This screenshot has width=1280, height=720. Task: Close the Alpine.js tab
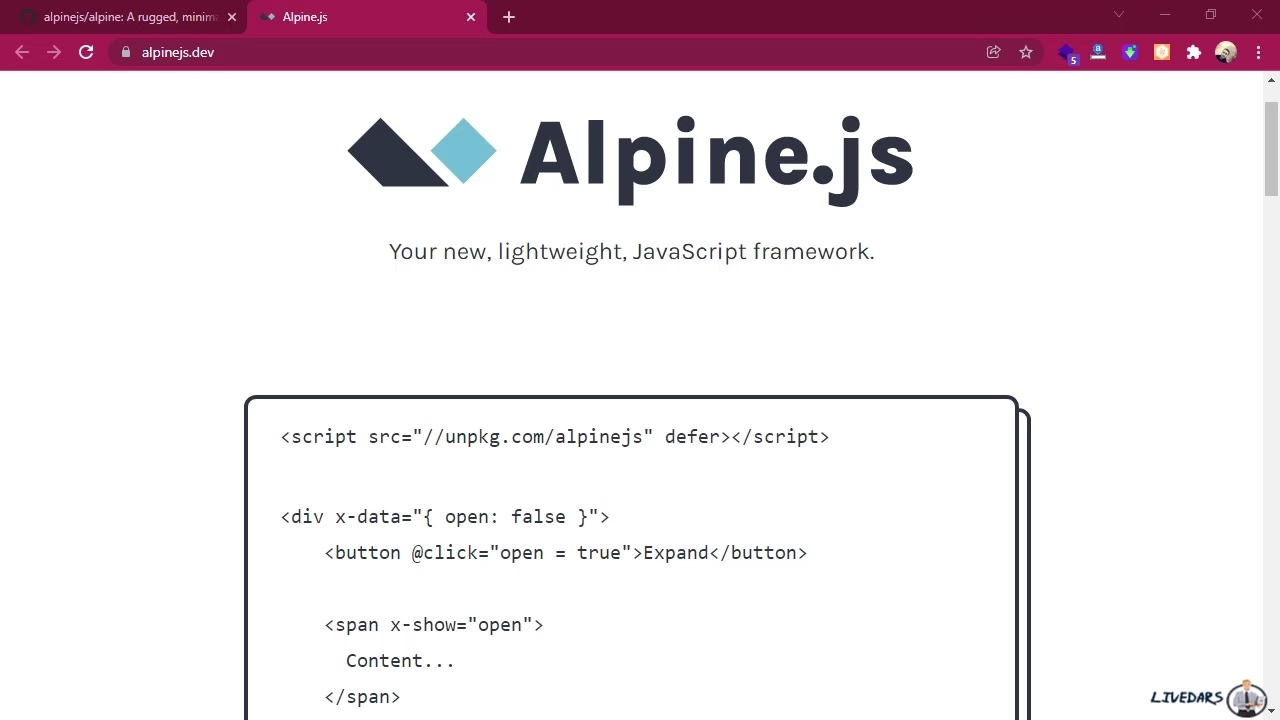pyautogui.click(x=471, y=17)
